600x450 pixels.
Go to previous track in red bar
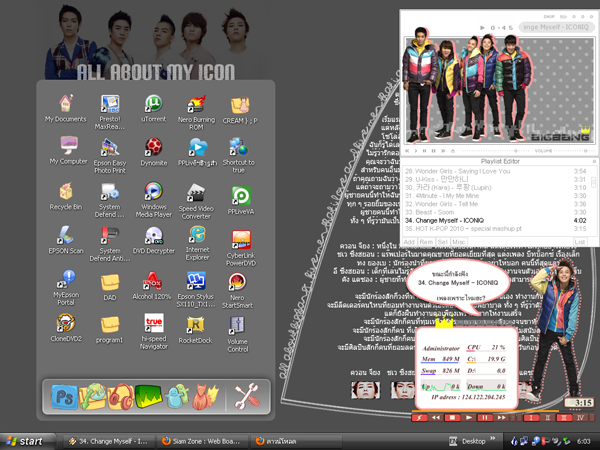click(435, 417)
